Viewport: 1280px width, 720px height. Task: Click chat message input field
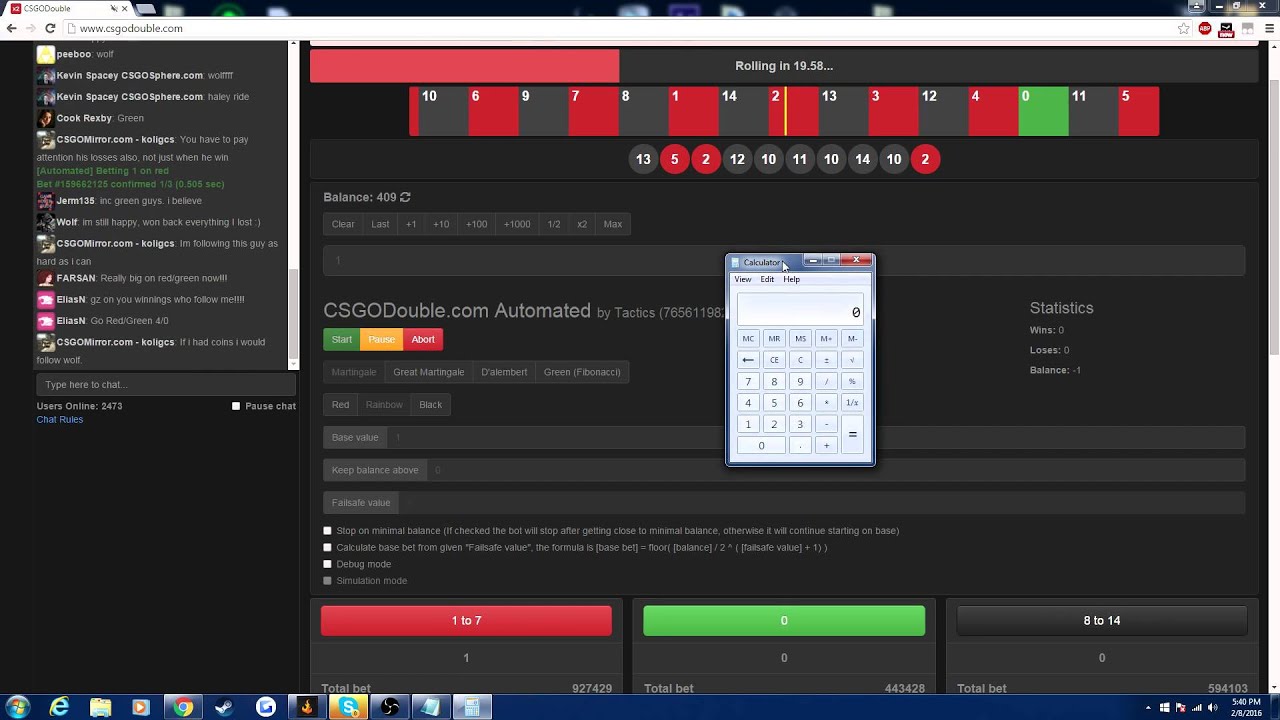coord(166,385)
